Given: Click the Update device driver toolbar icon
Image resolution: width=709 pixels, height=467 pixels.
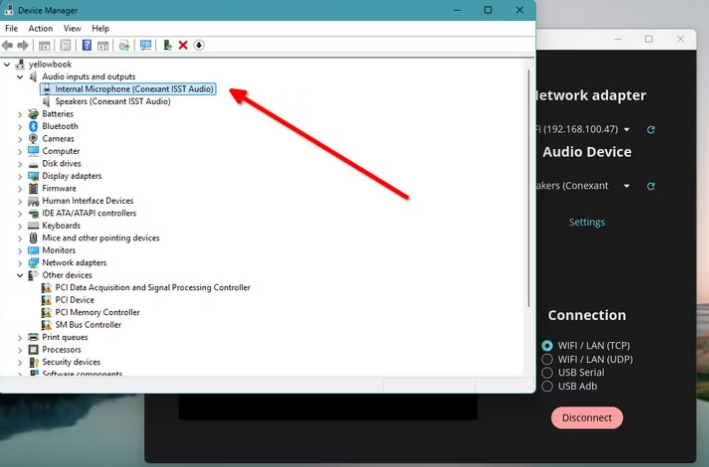Looking at the screenshot, I should point(167,45).
